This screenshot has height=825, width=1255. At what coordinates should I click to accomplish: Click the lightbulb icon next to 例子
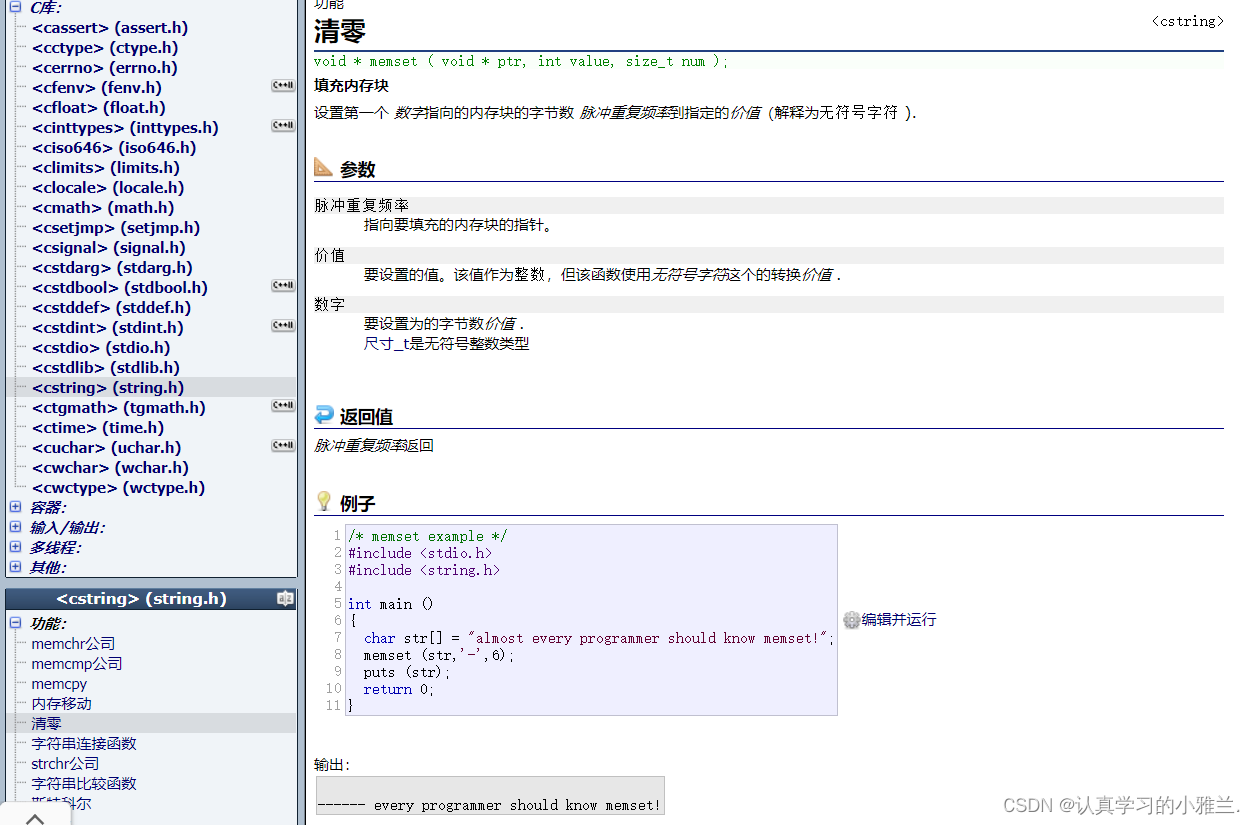click(x=323, y=501)
